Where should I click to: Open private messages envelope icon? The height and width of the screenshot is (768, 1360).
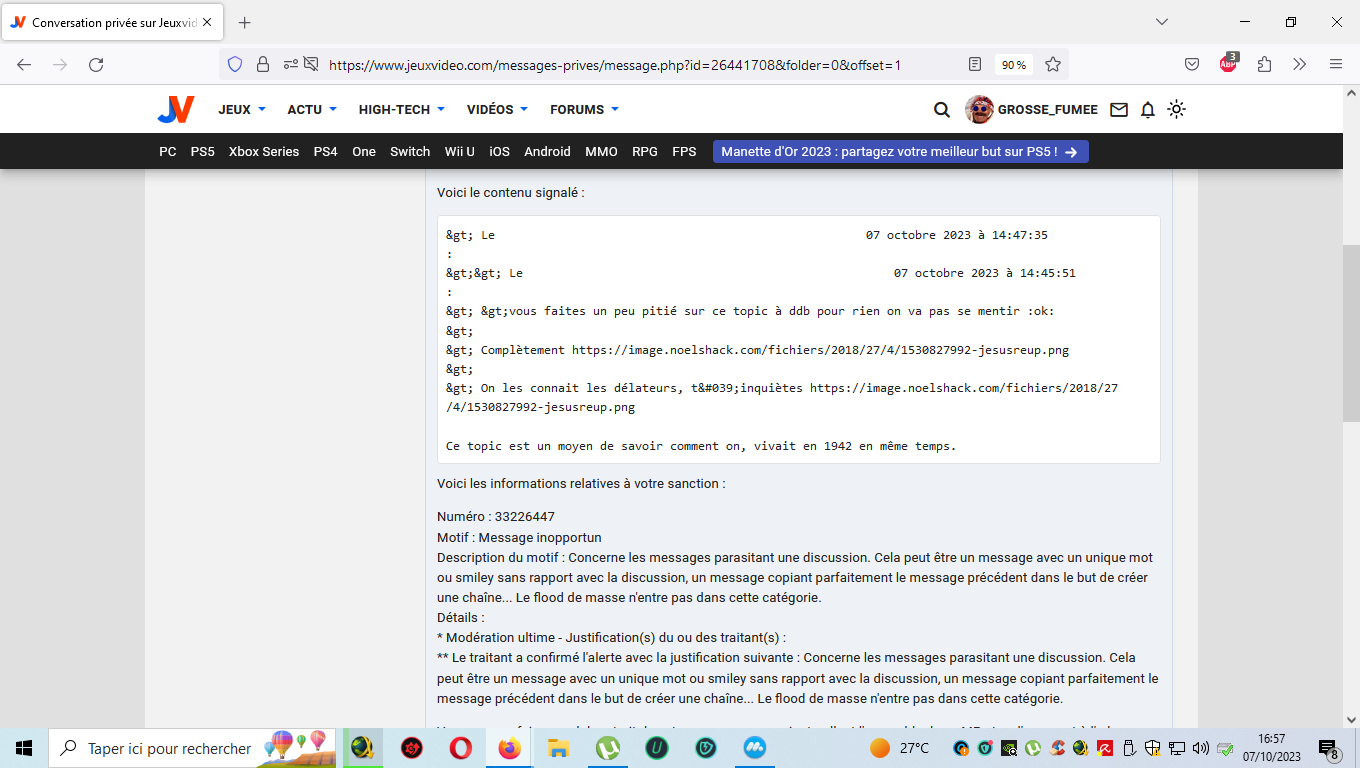coord(1119,110)
